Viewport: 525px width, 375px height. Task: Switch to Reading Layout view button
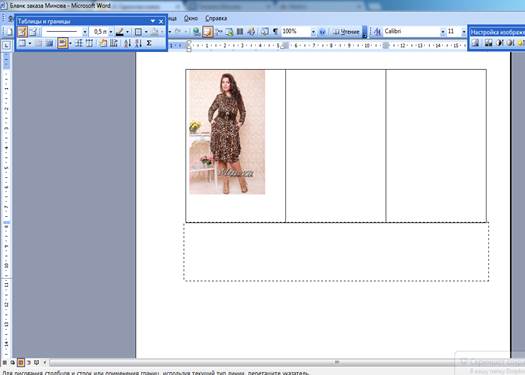pos(36,362)
